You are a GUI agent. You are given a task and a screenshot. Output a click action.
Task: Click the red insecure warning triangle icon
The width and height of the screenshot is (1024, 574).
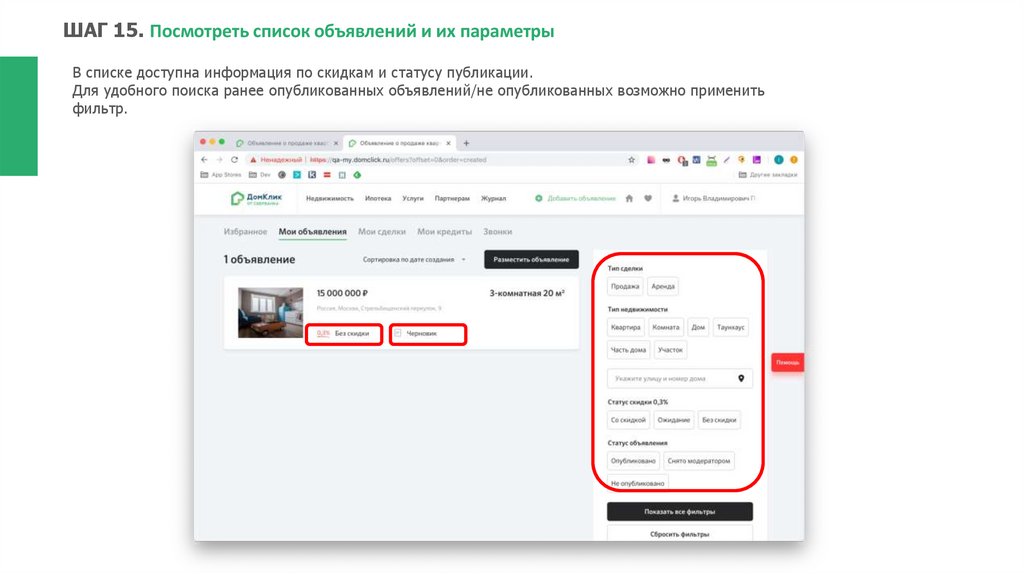point(253,159)
